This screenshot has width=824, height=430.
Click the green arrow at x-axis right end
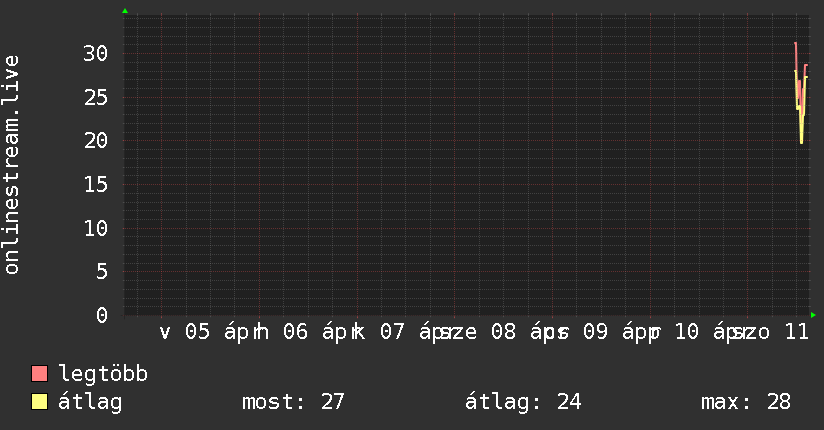click(813, 315)
